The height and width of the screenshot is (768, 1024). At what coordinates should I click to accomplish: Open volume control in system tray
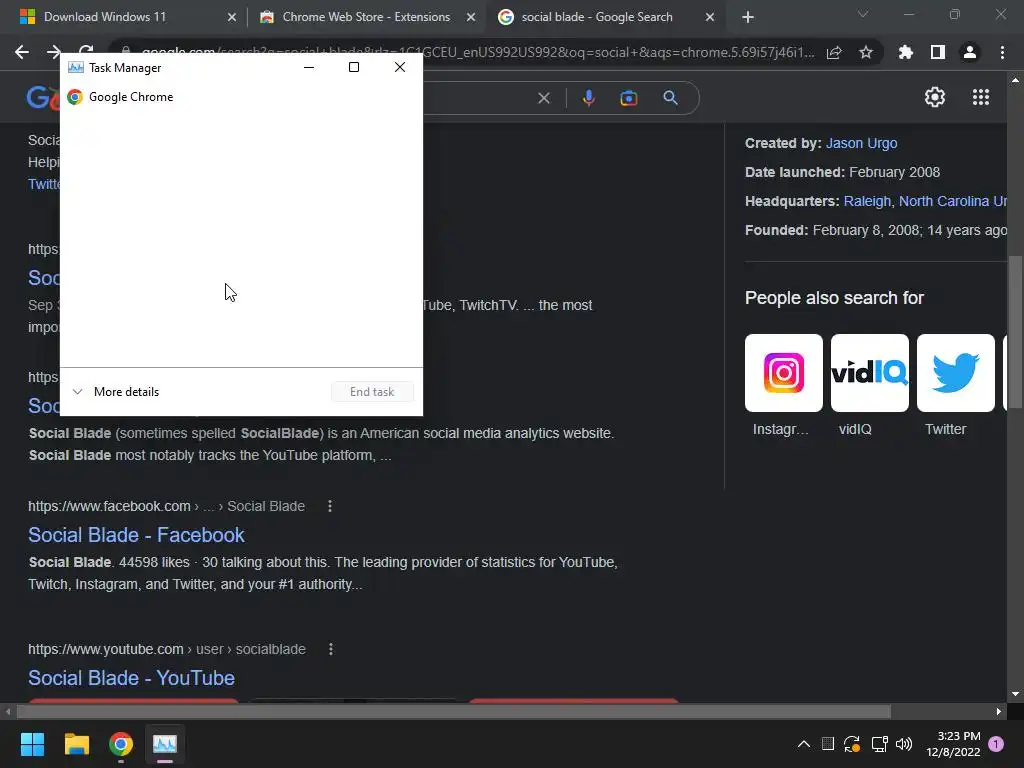[x=904, y=744]
